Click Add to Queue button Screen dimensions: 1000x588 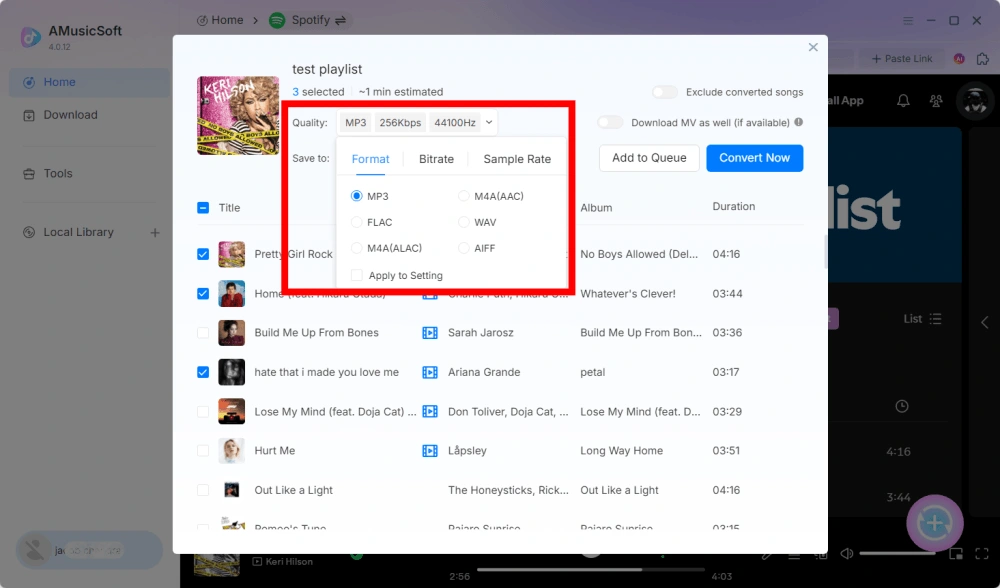pos(649,158)
